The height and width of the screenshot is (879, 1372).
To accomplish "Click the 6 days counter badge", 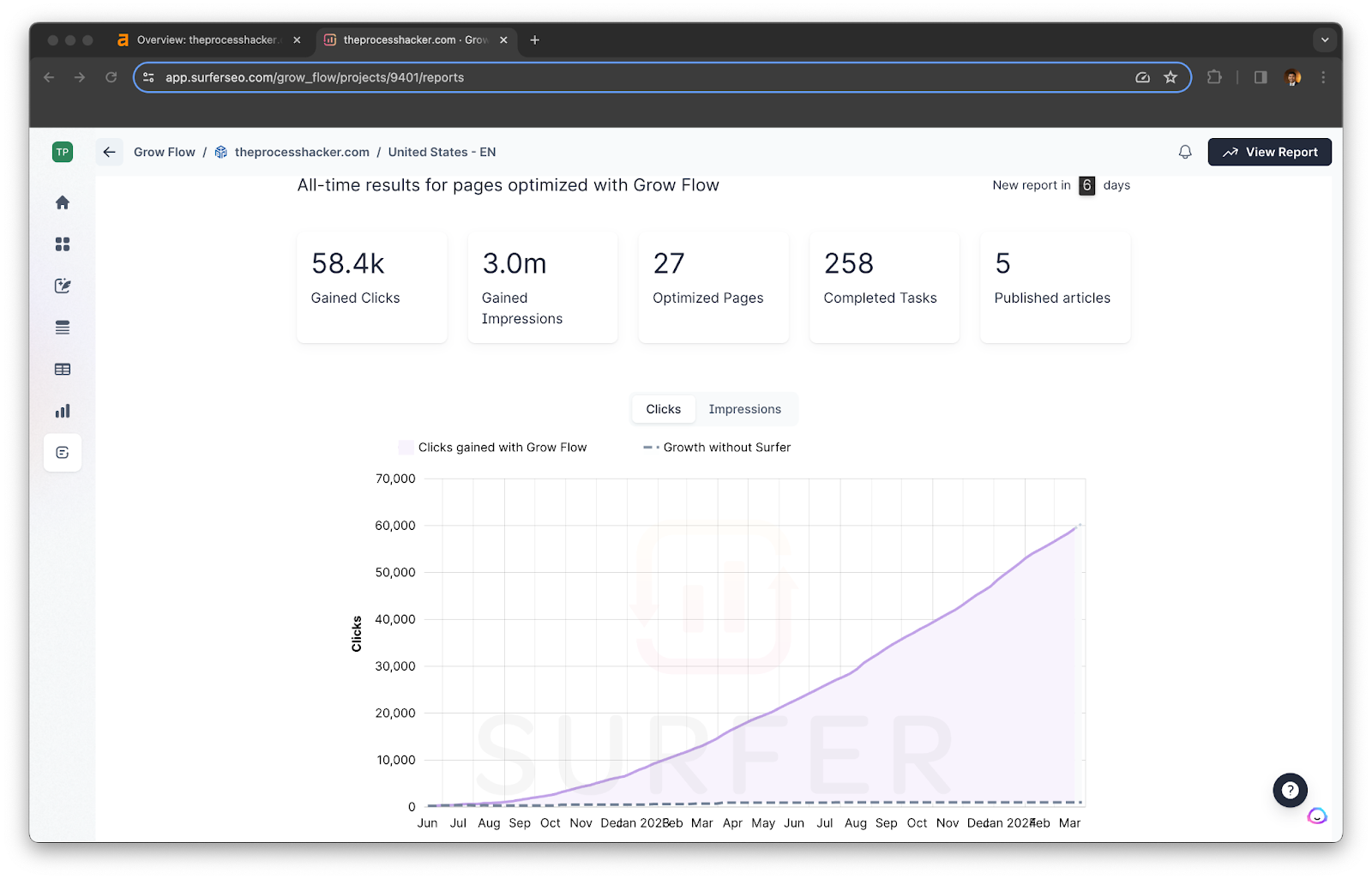I will click(1086, 185).
